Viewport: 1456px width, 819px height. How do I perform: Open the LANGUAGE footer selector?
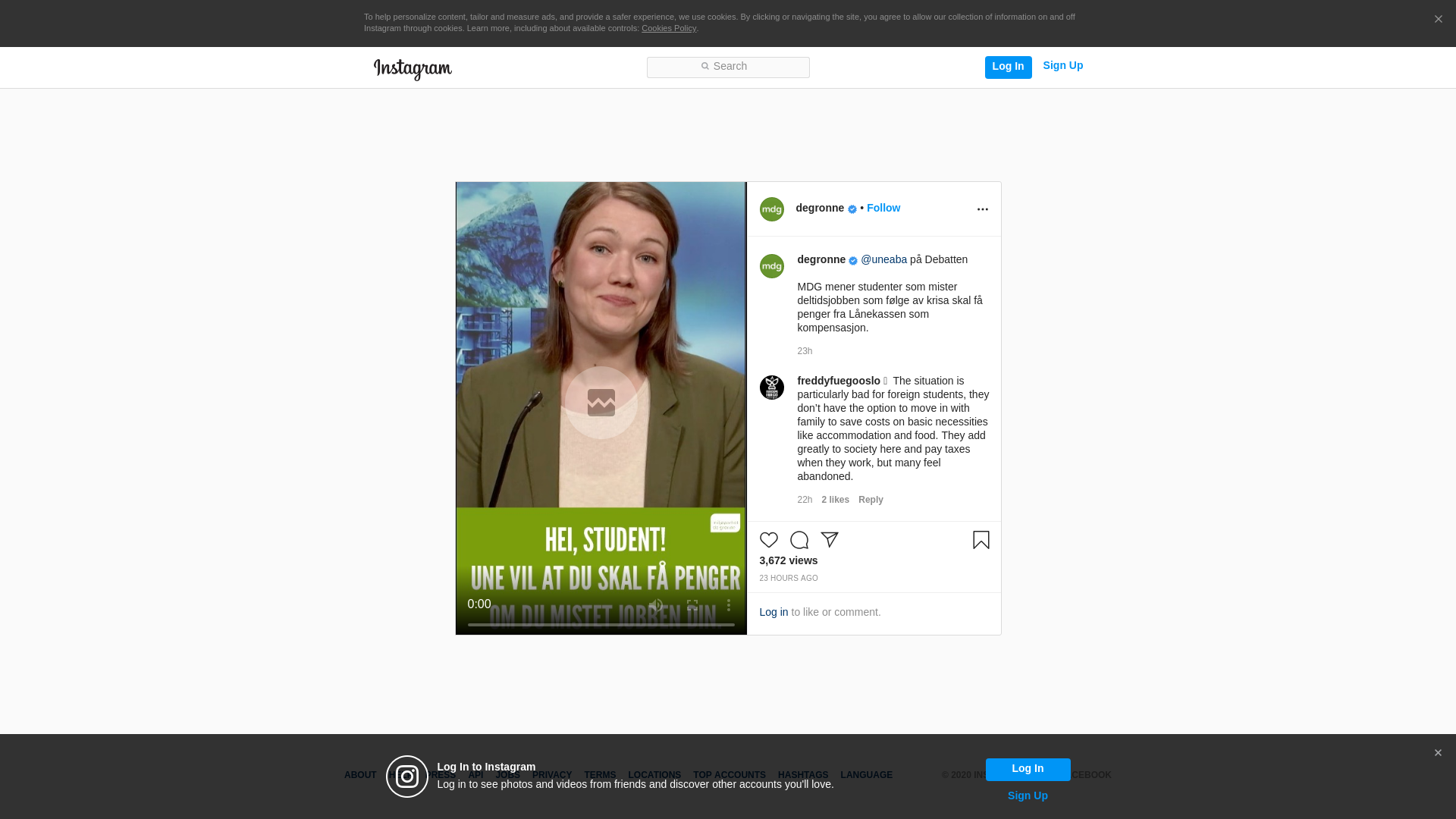click(x=867, y=775)
